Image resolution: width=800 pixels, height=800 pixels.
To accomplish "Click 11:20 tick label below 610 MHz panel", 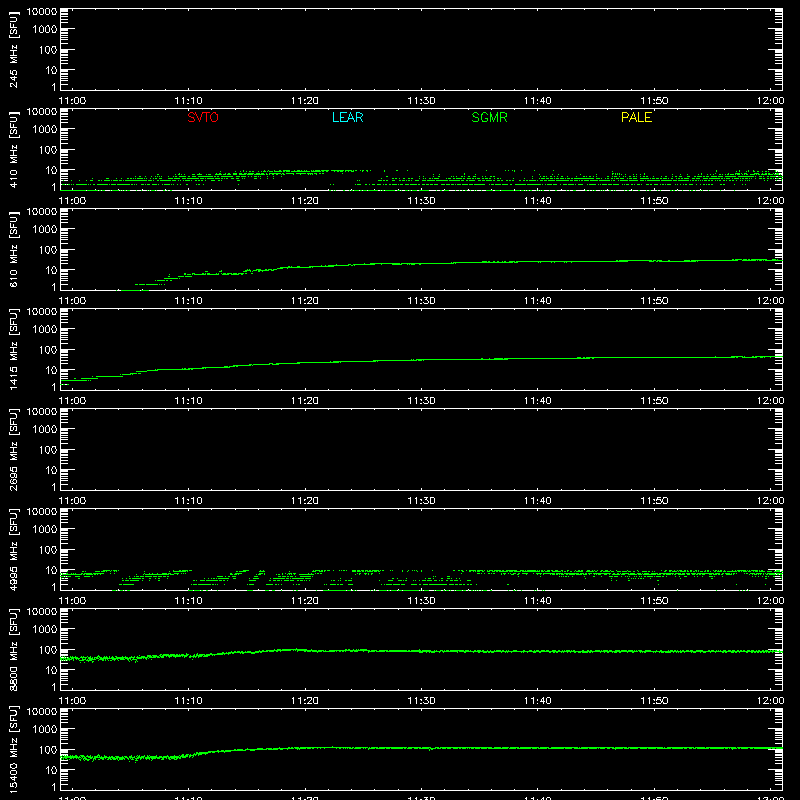I will (305, 301).
